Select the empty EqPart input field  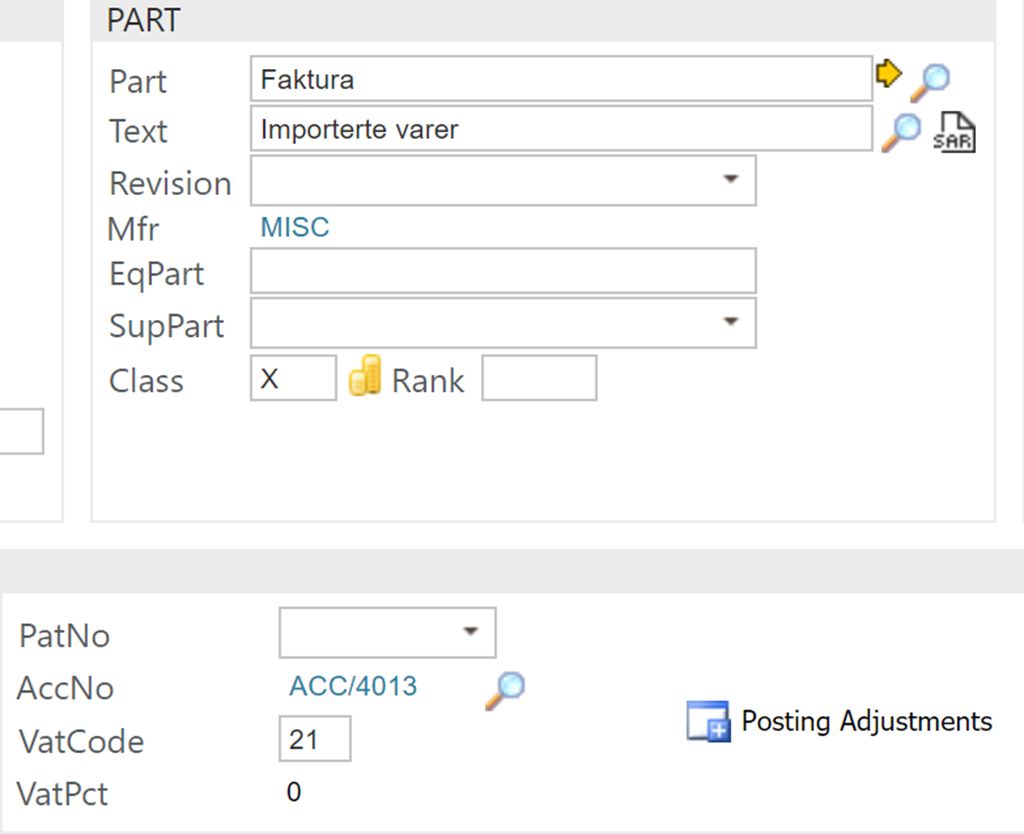click(503, 272)
